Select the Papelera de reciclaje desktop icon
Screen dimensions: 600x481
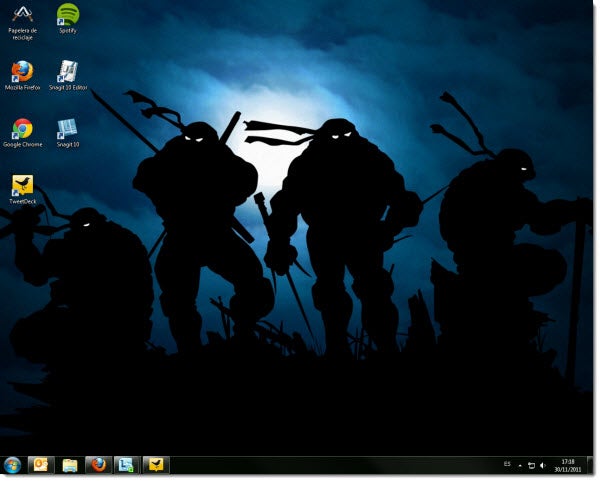click(x=23, y=23)
